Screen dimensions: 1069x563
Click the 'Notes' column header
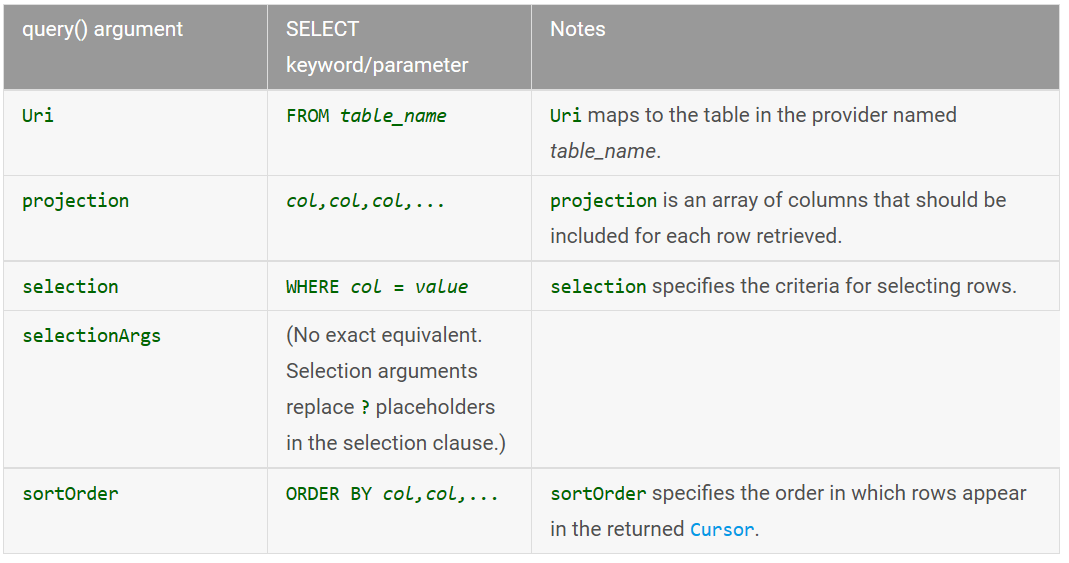coord(795,47)
